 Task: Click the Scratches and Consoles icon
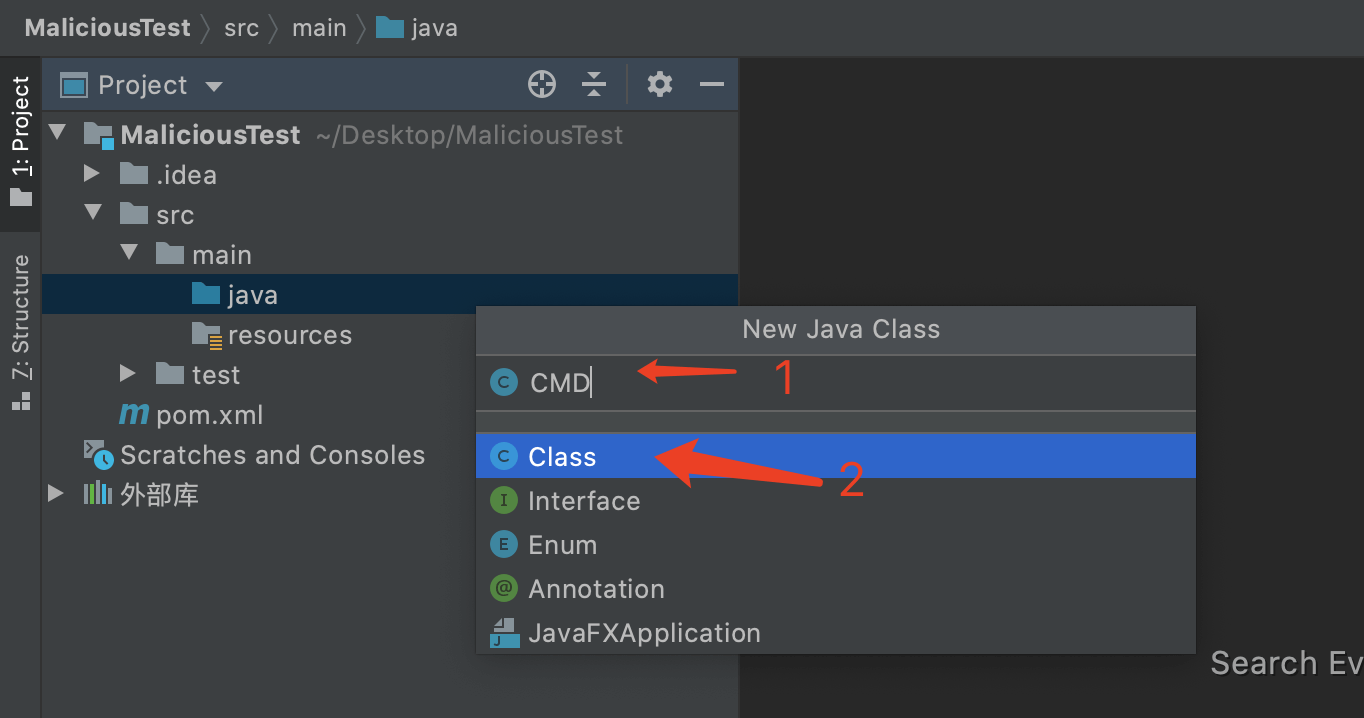[98, 455]
